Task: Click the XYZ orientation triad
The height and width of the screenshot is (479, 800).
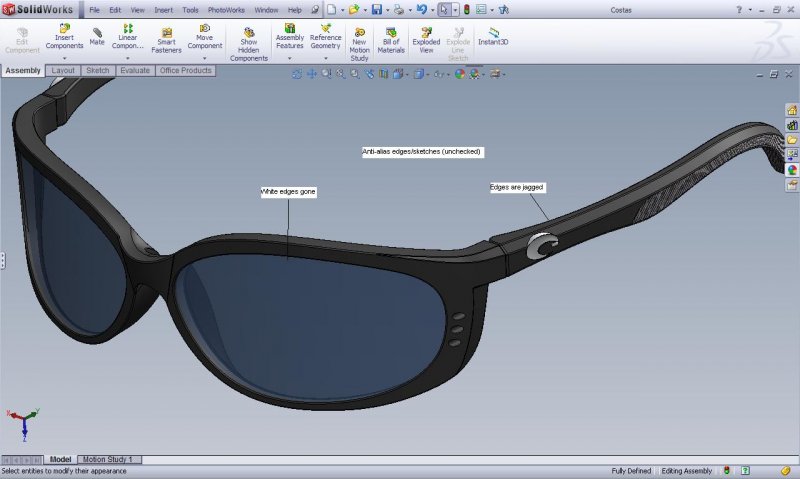Action: pos(23,423)
